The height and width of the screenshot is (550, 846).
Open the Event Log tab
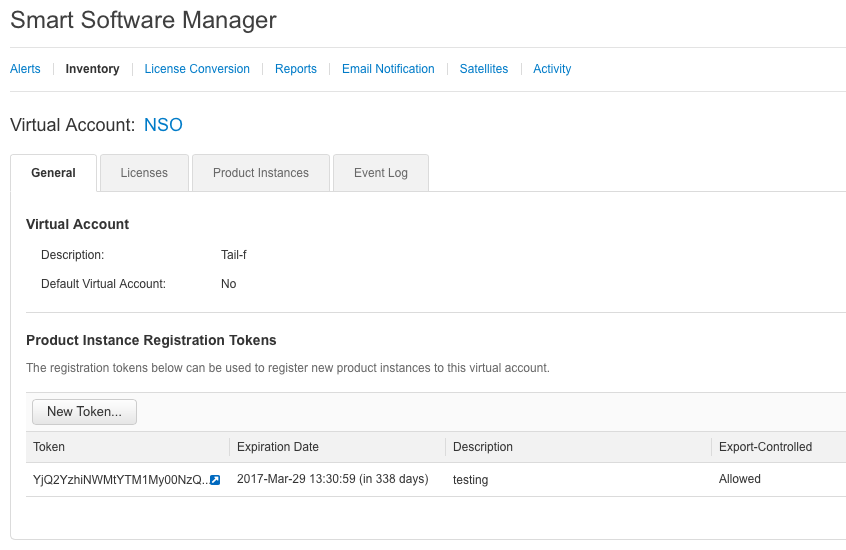381,173
